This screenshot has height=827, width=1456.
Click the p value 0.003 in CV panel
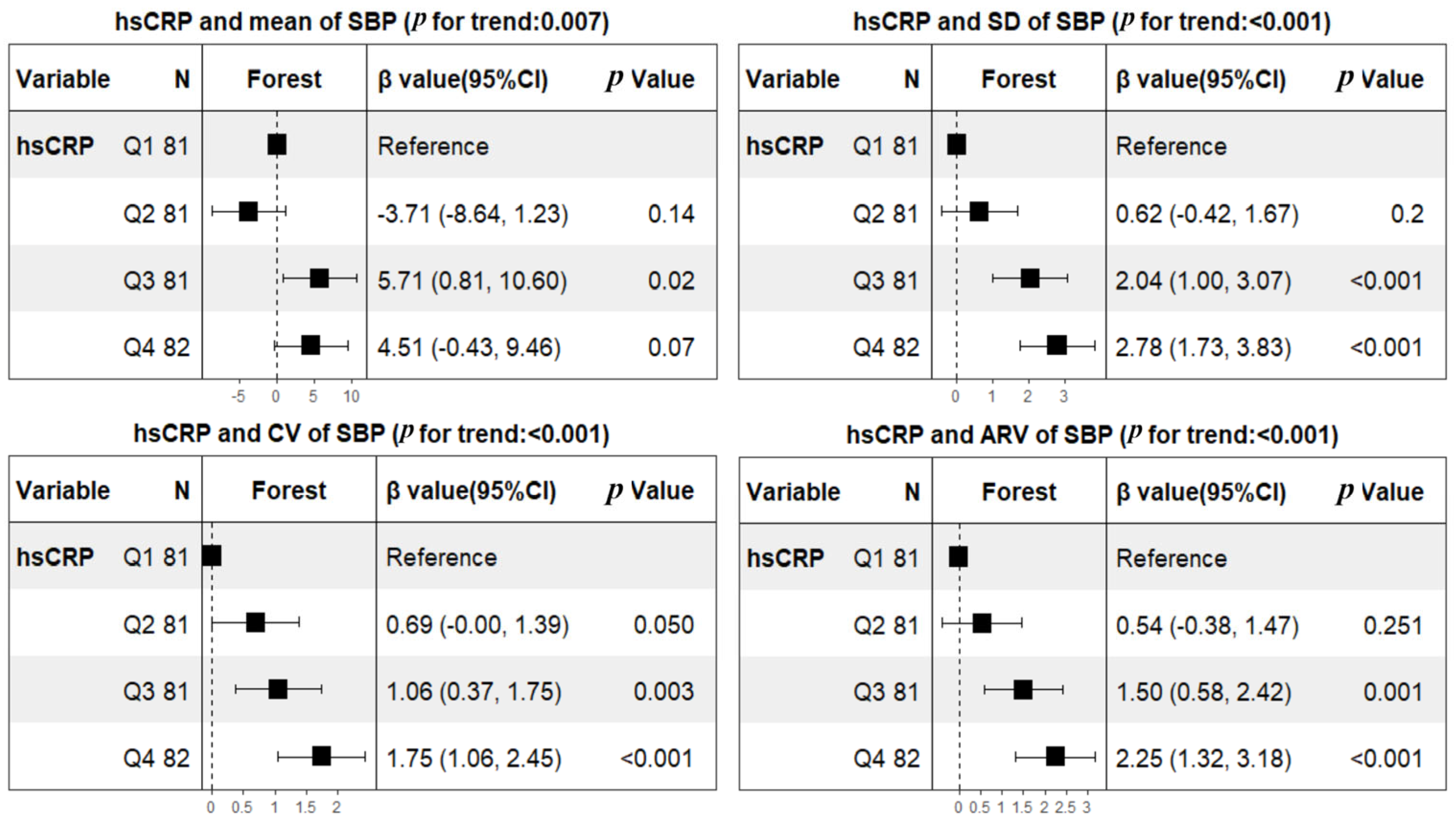point(663,692)
